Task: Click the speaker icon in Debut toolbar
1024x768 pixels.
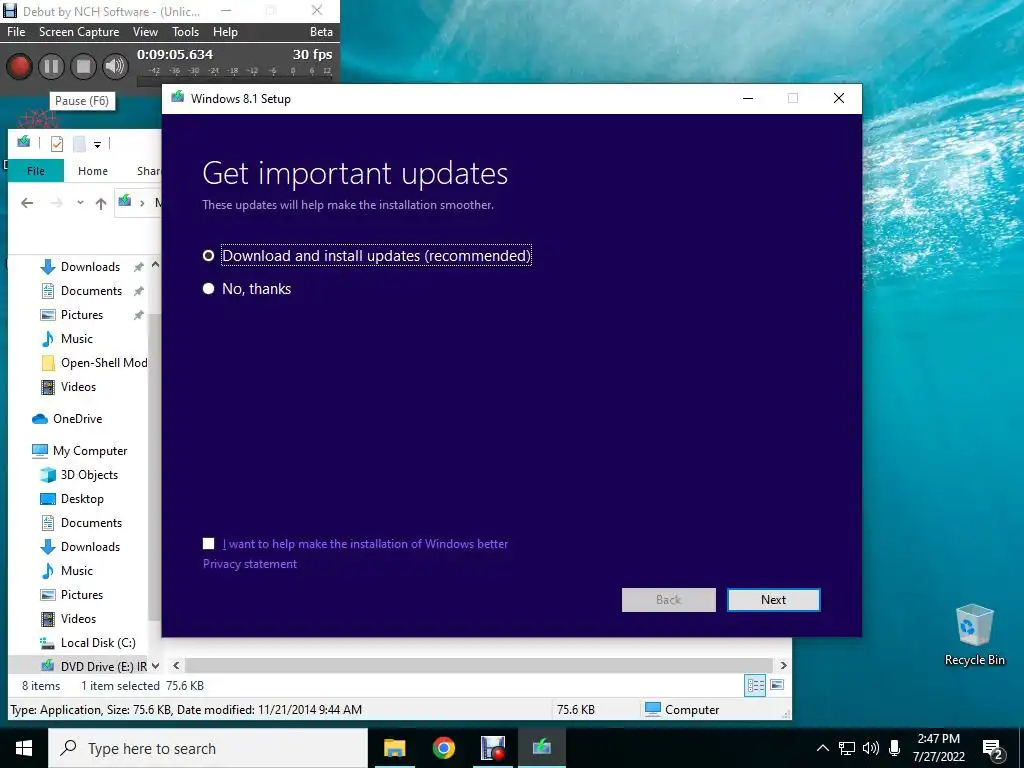Action: click(115, 67)
